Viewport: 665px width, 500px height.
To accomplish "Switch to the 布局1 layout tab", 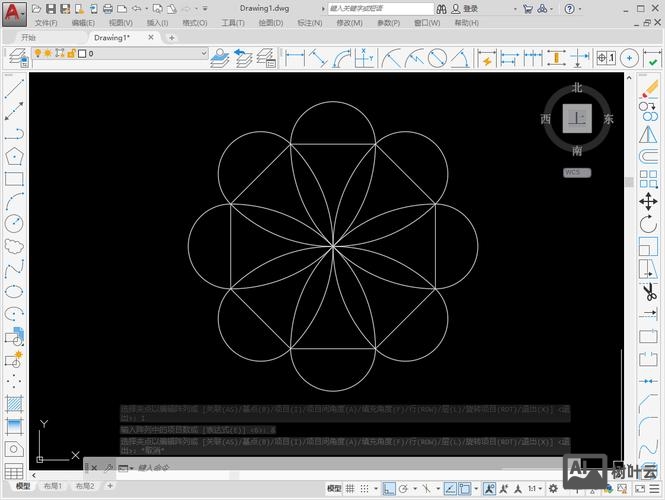I will tap(52, 487).
